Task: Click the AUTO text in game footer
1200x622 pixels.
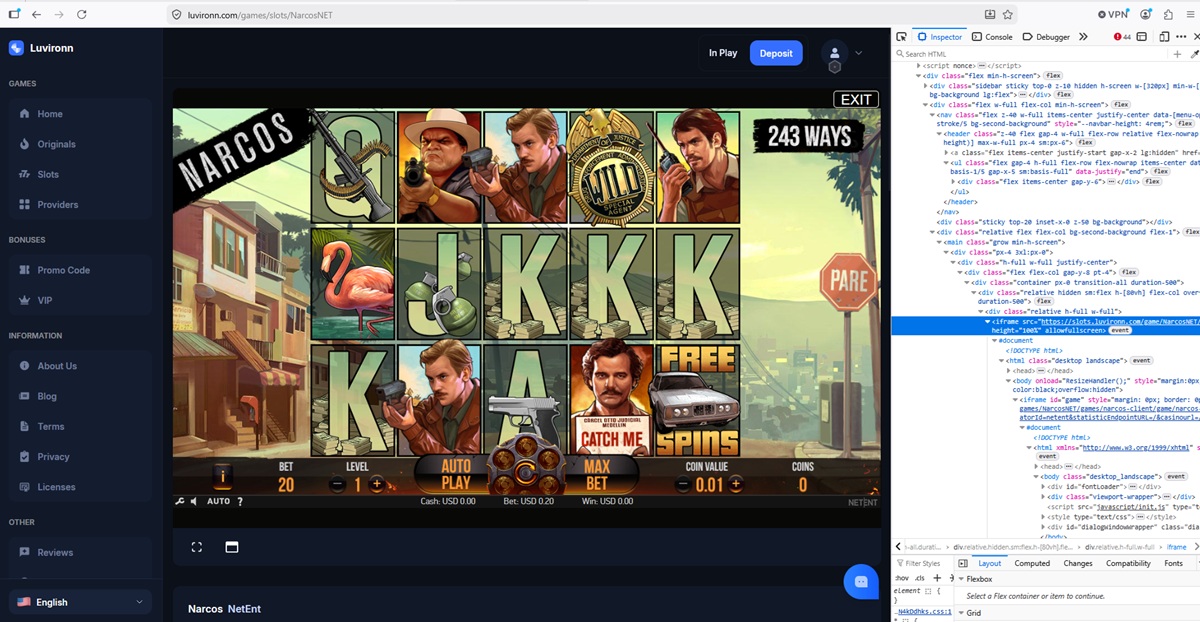Action: coord(218,501)
